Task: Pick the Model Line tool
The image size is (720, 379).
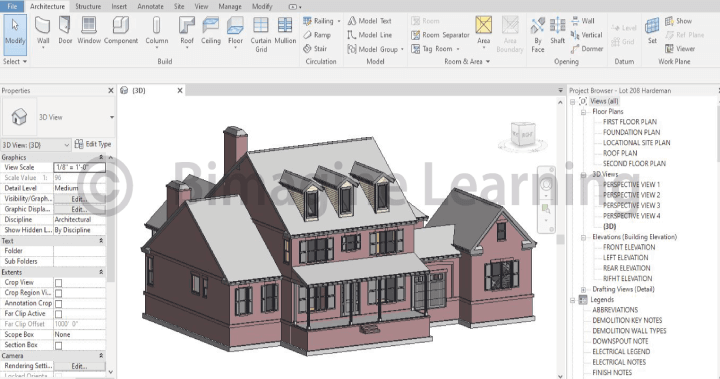Action: coord(370,35)
